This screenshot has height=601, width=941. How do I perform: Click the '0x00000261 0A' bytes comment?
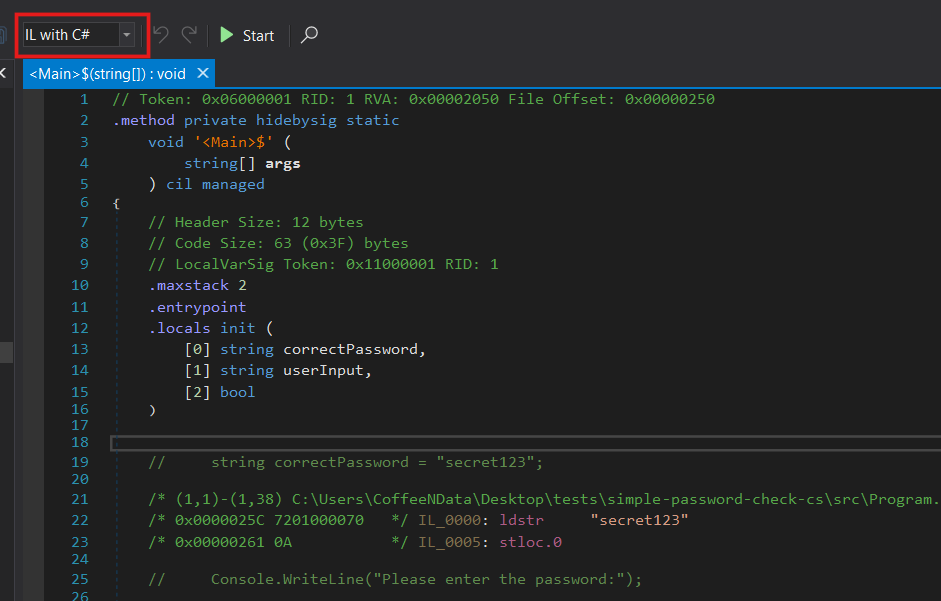278,542
